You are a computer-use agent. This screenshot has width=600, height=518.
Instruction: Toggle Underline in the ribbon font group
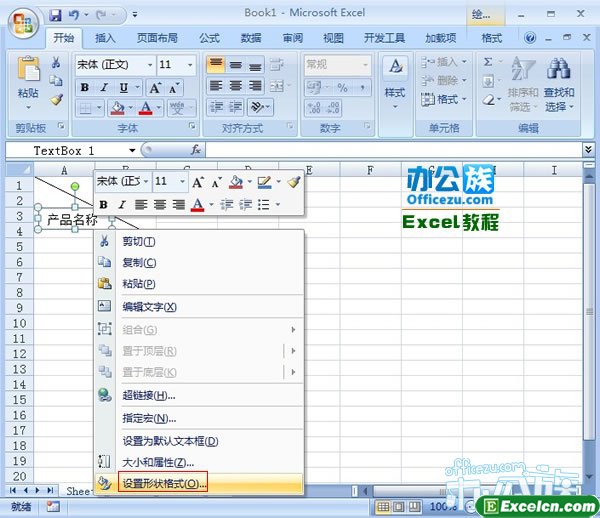click(x=124, y=88)
